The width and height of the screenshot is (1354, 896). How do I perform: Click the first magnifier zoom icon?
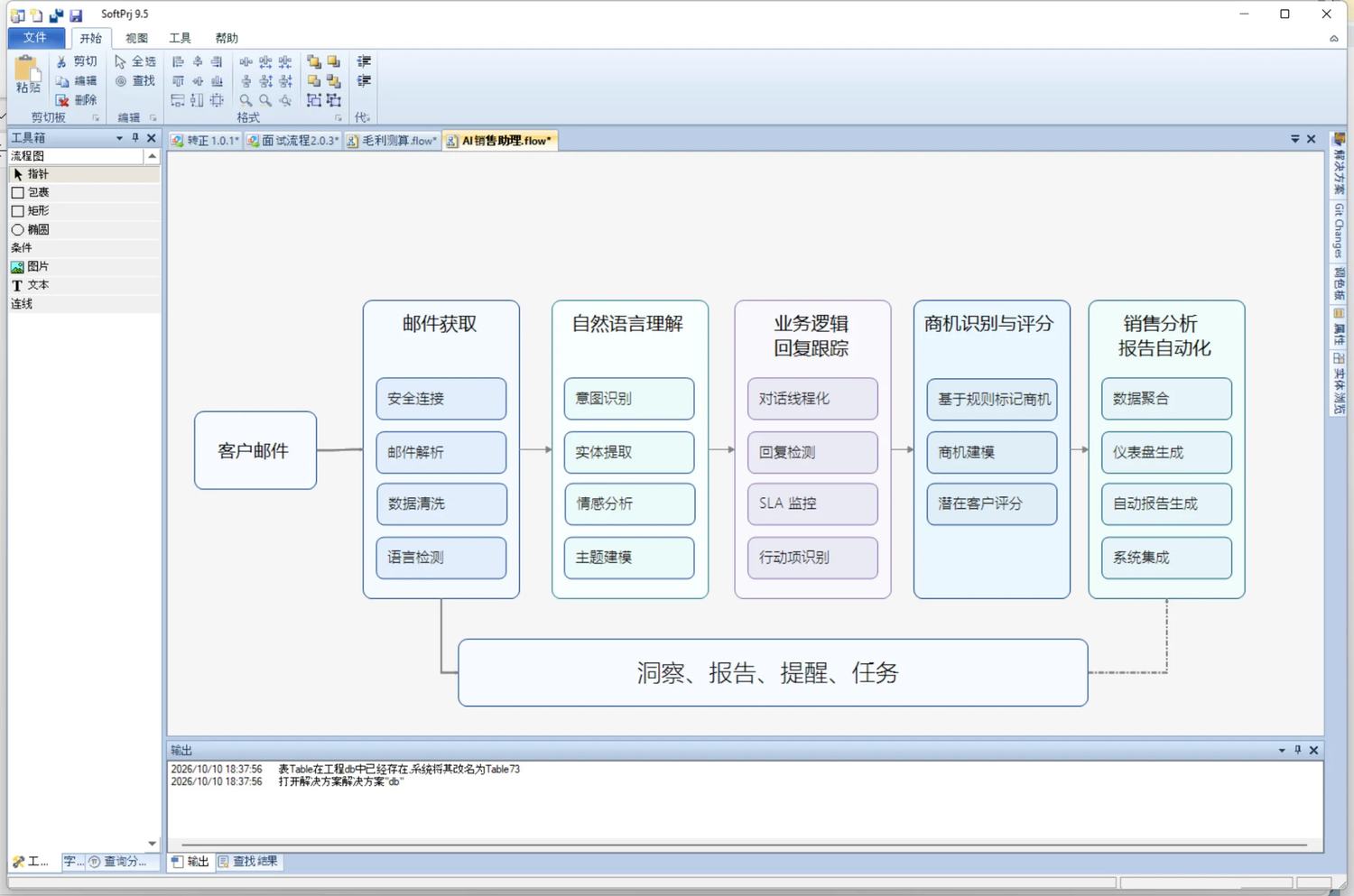246,100
